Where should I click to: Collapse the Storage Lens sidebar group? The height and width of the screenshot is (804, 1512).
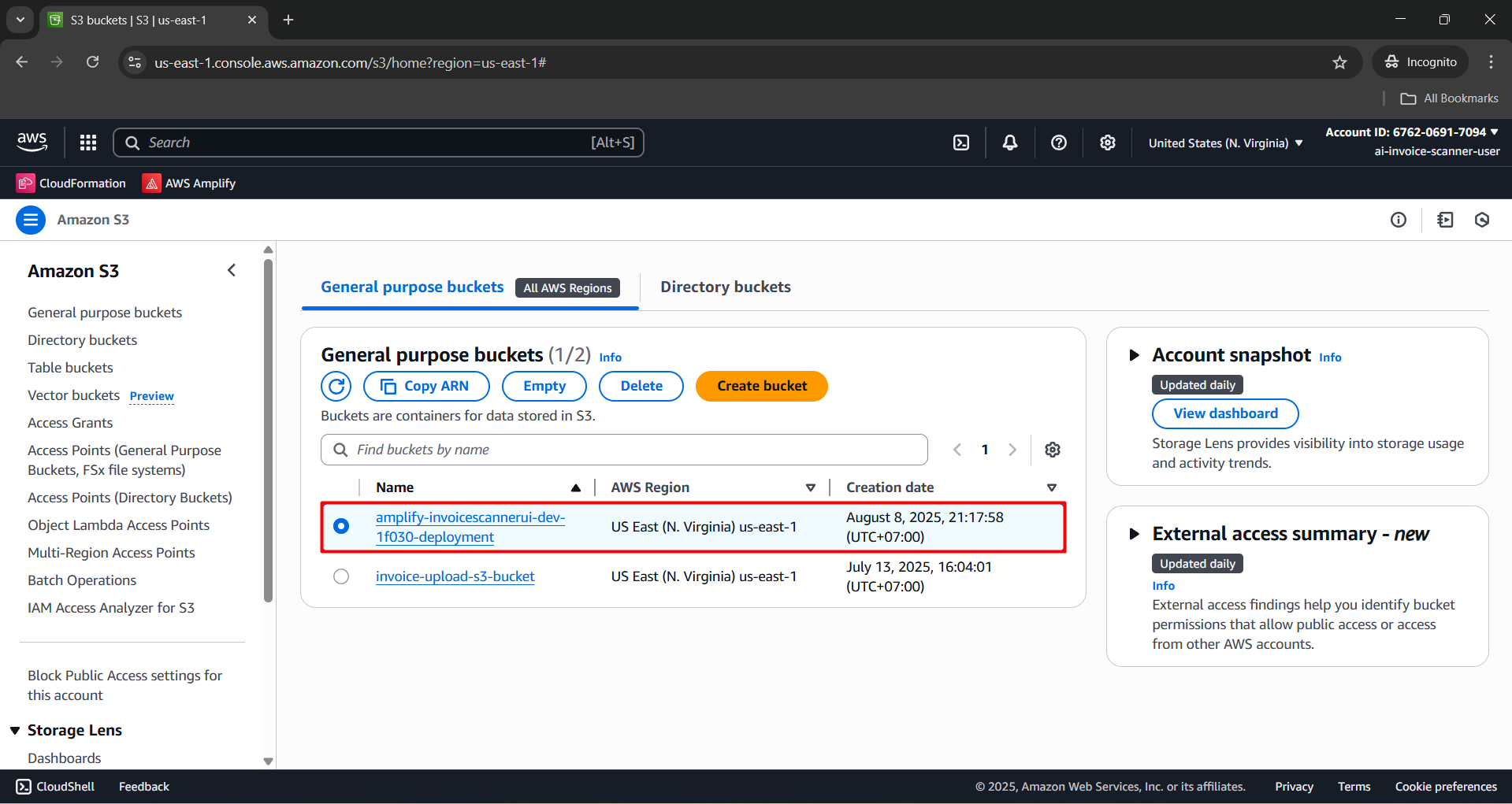(x=15, y=731)
